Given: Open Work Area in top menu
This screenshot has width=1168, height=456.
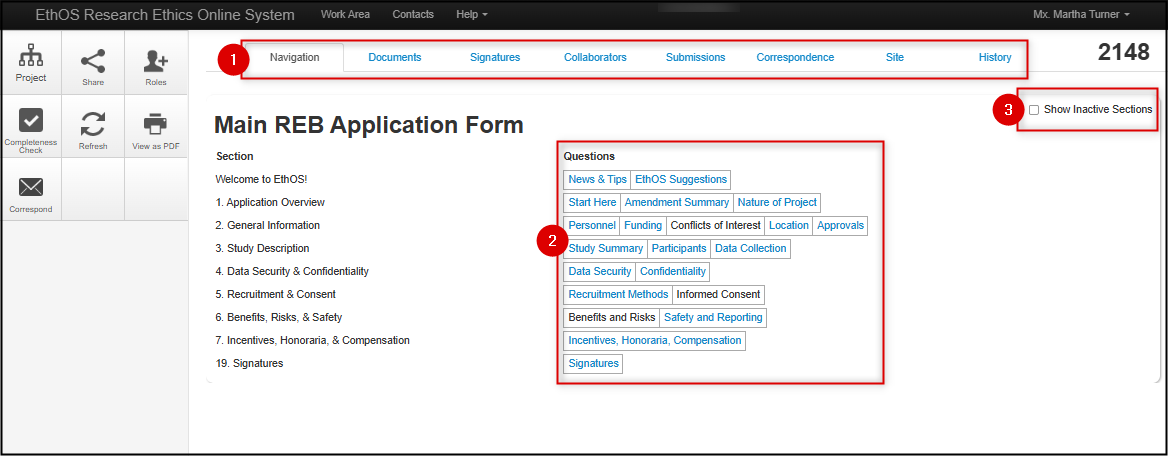Looking at the screenshot, I should (x=345, y=15).
